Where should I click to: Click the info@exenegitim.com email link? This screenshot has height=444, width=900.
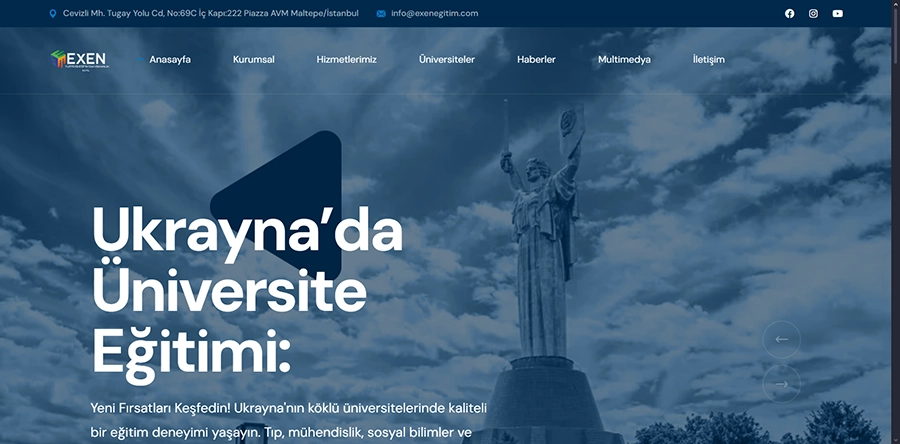coord(435,13)
